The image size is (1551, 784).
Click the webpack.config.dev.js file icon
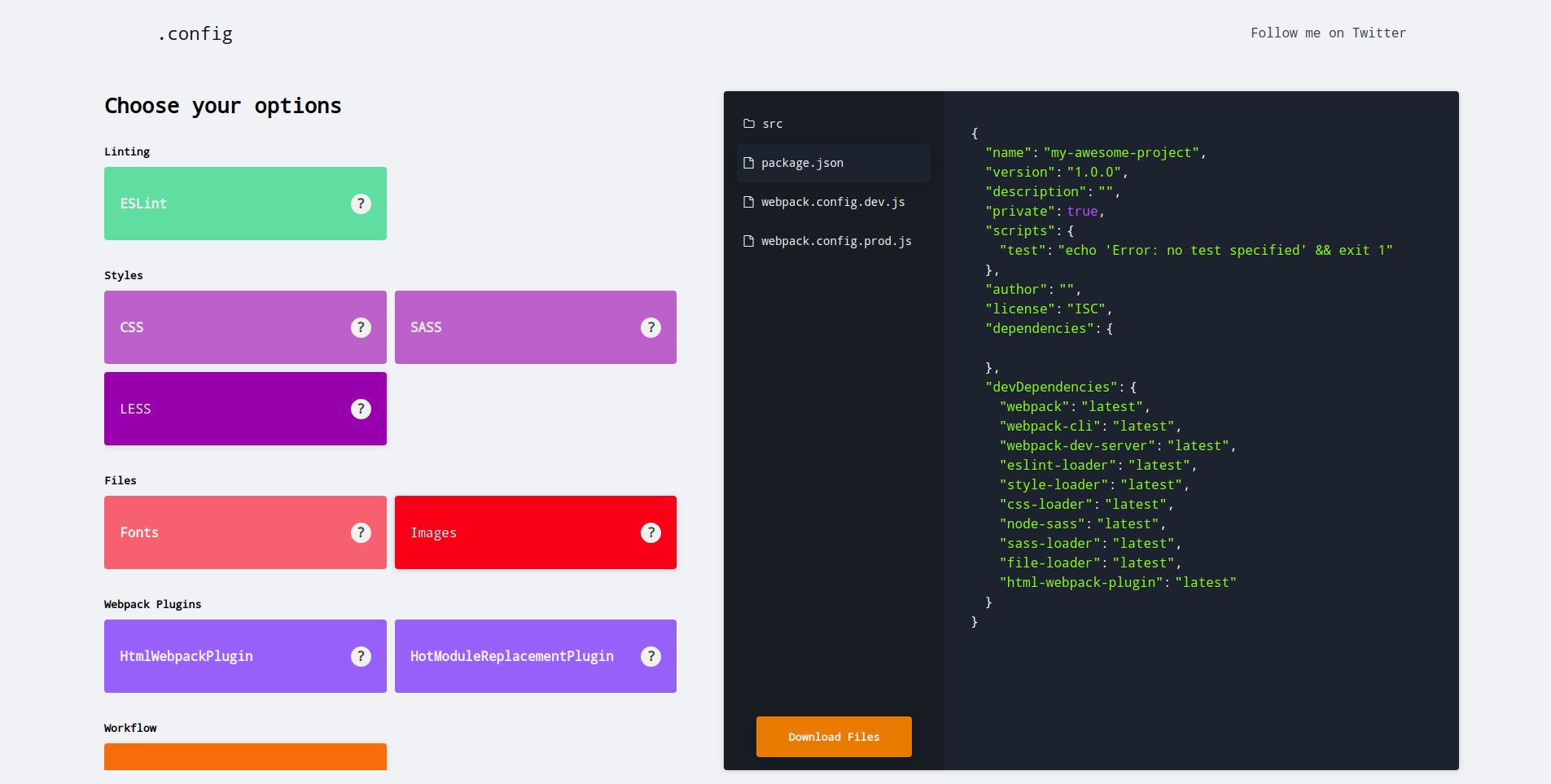[x=748, y=202]
